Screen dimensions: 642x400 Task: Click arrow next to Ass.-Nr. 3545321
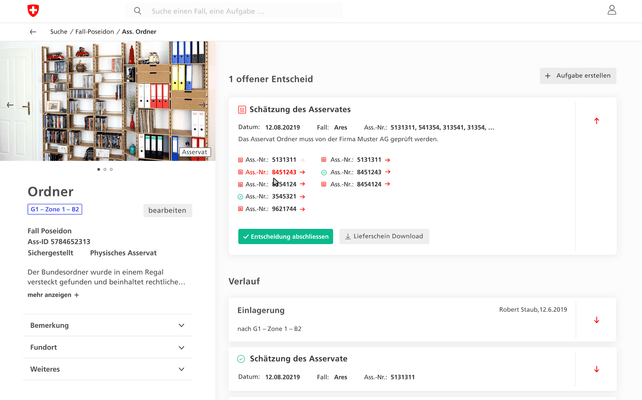tap(301, 197)
